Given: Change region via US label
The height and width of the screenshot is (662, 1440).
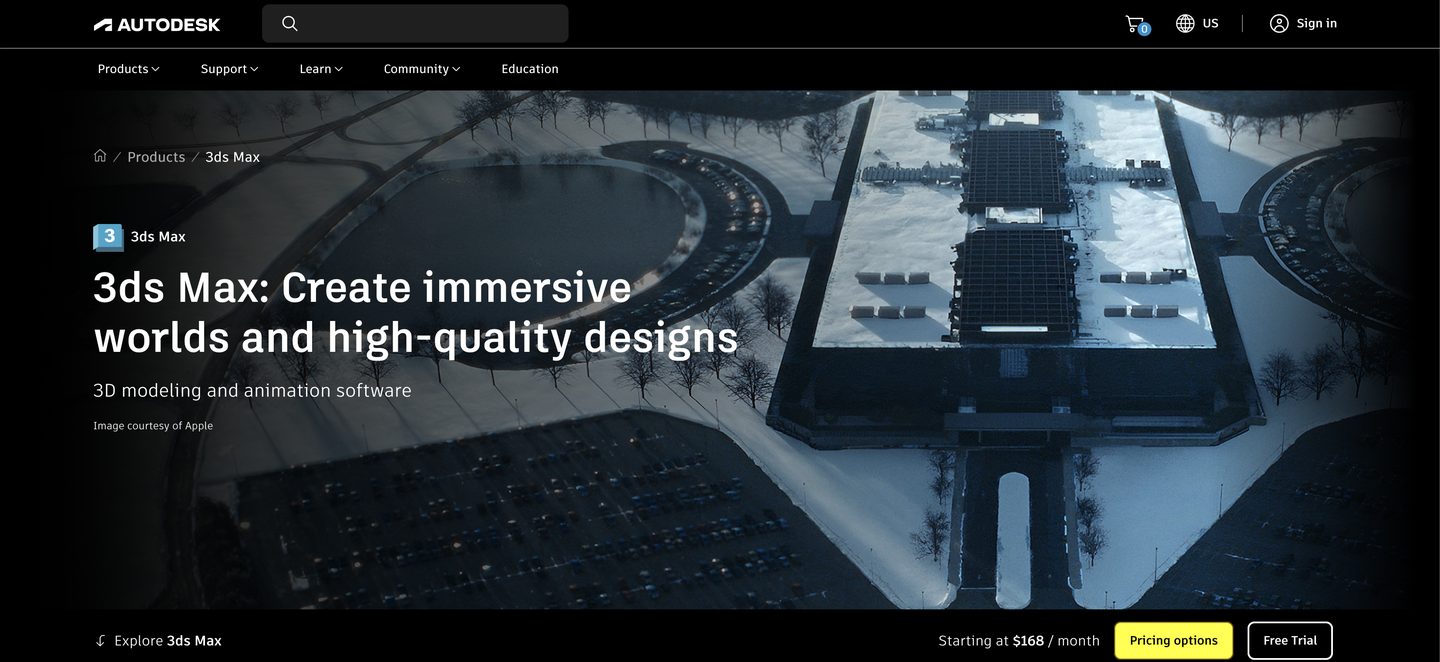Looking at the screenshot, I should click(1210, 23).
